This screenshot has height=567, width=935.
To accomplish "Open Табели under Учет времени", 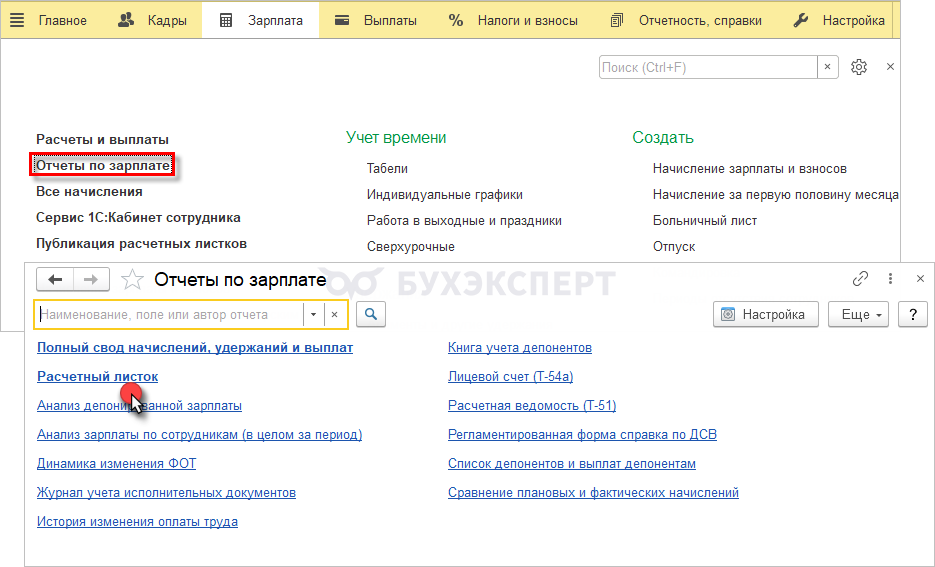I will point(387,169).
